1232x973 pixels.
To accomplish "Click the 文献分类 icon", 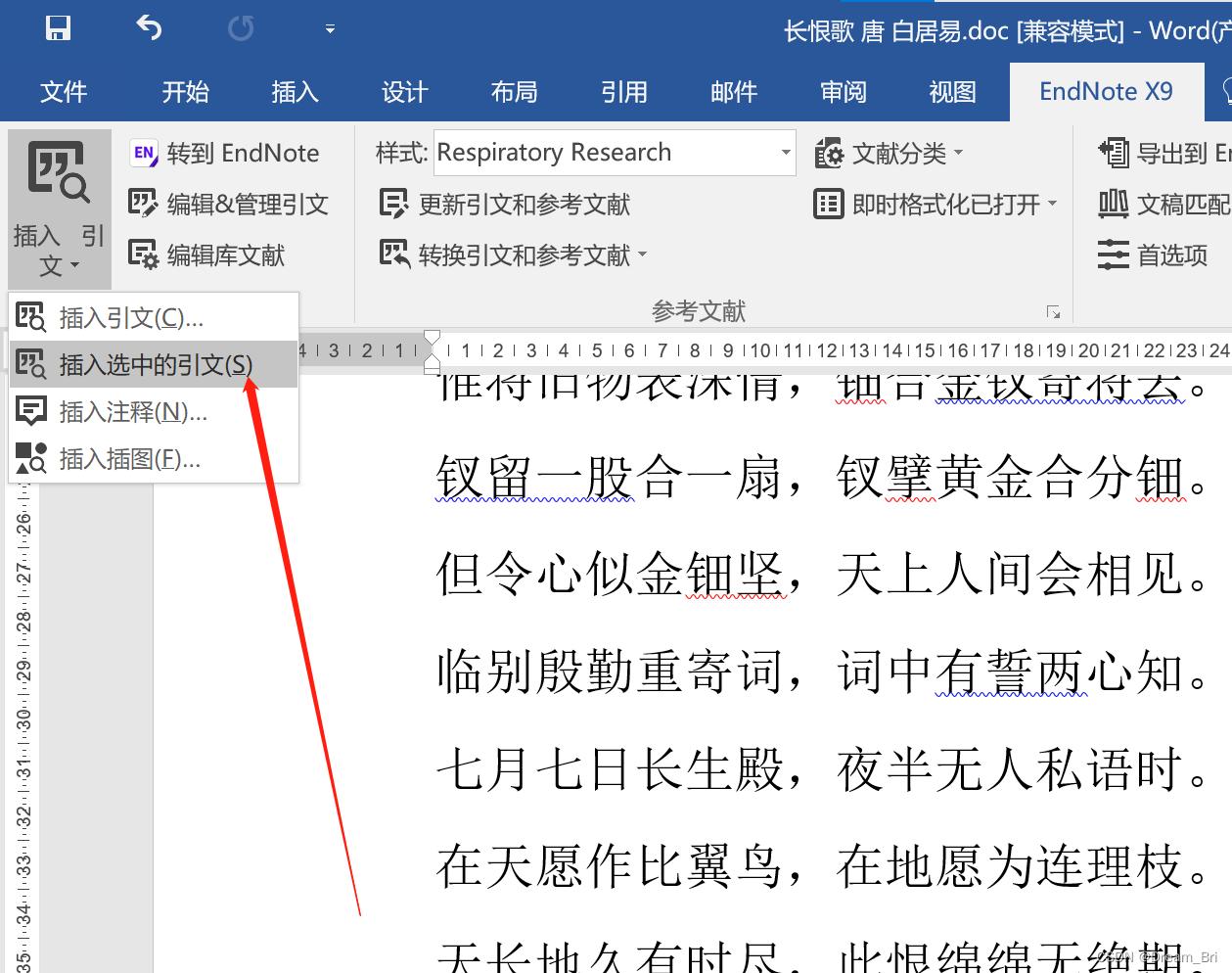I will coord(829,153).
